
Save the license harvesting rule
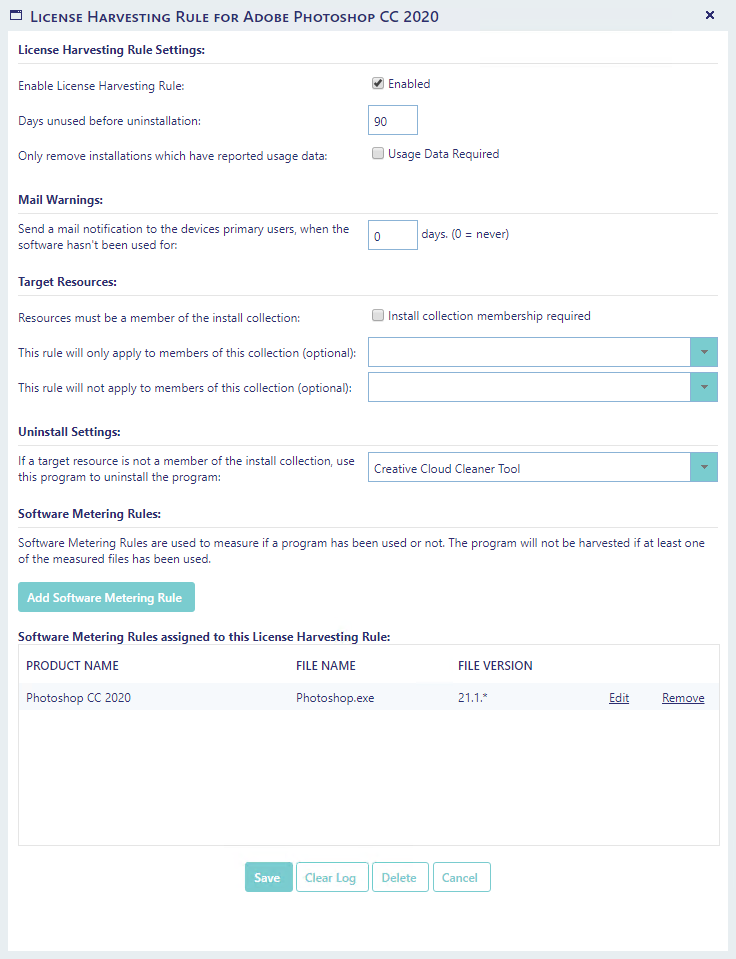click(x=268, y=877)
